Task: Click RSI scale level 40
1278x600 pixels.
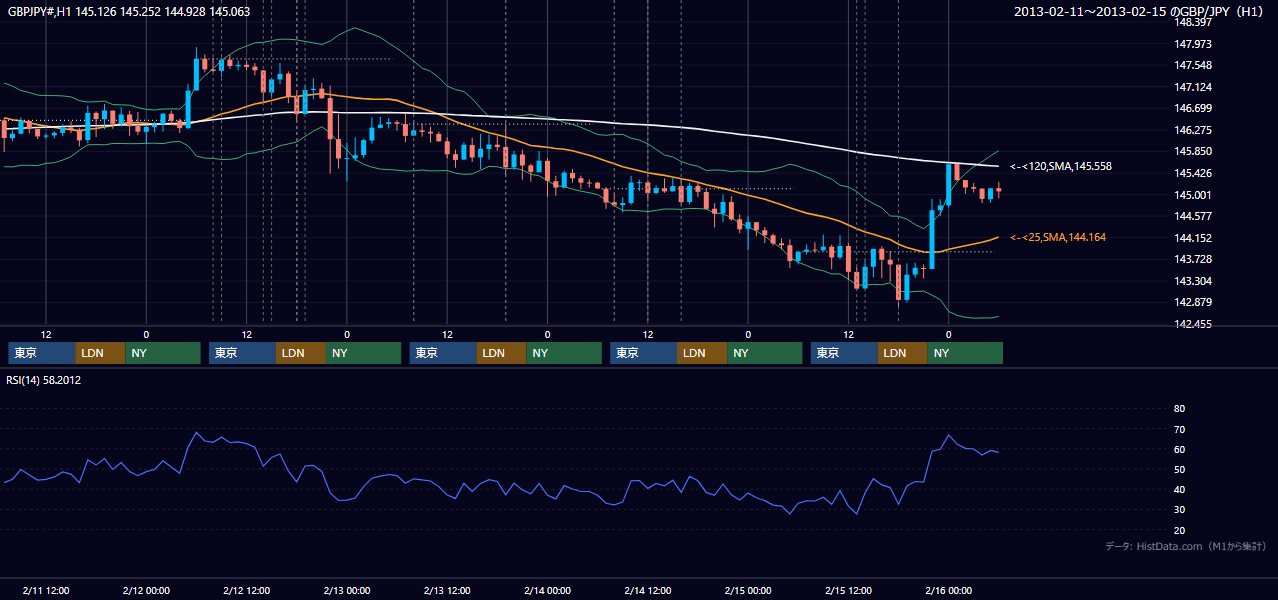Action: (1179, 490)
